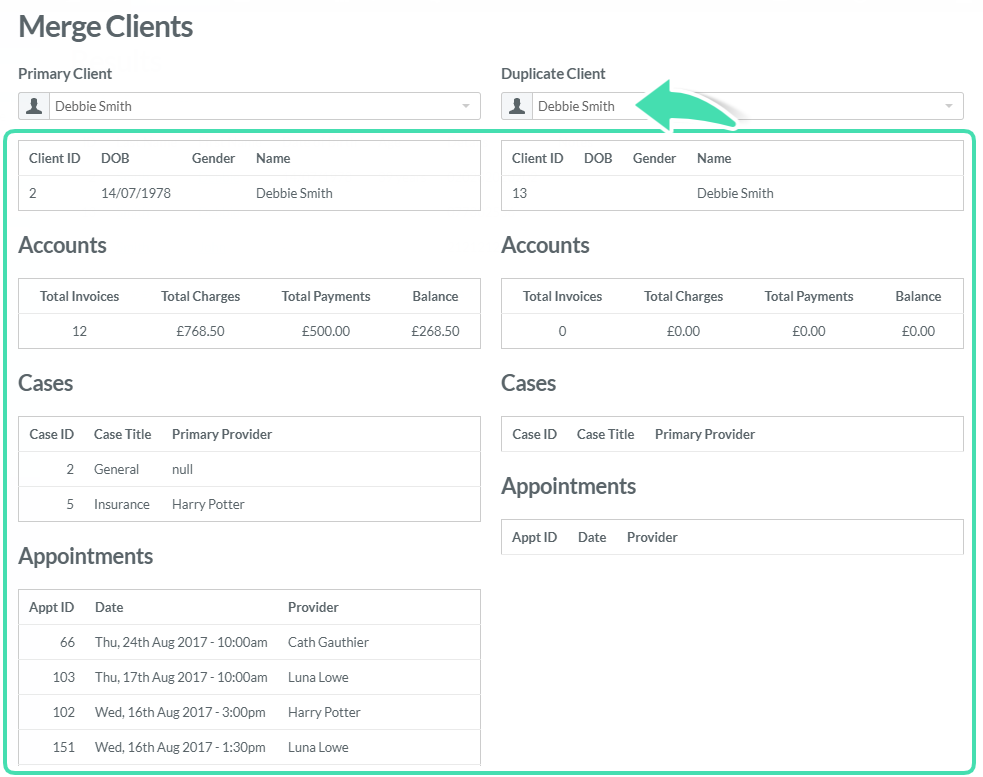Select duplicate Client ID value 13

tap(519, 193)
